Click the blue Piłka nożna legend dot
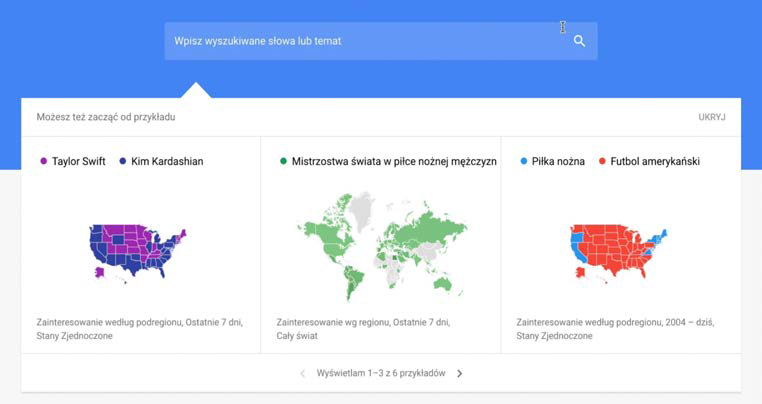The width and height of the screenshot is (762, 404). point(523,161)
